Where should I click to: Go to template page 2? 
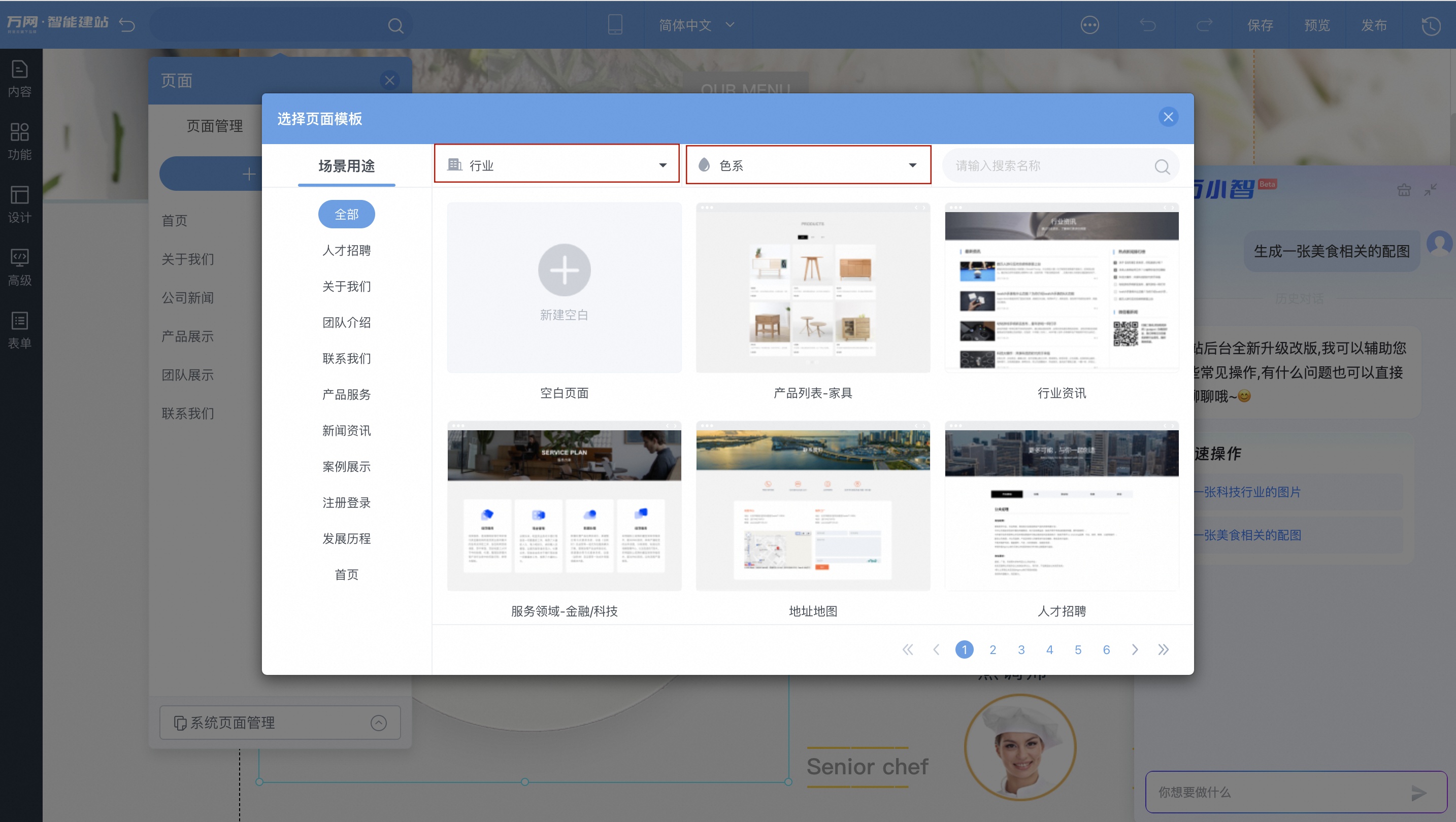[992, 649]
